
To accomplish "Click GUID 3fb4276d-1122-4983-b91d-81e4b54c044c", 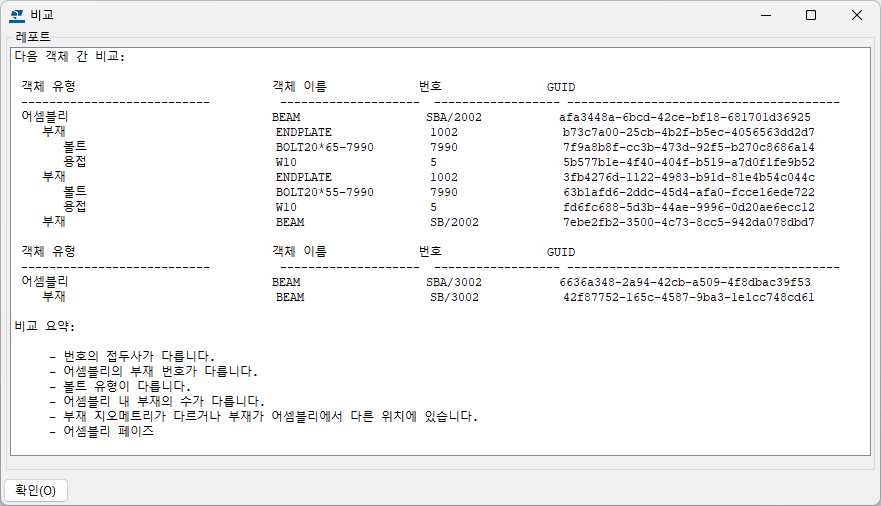I will pyautogui.click(x=689, y=177).
